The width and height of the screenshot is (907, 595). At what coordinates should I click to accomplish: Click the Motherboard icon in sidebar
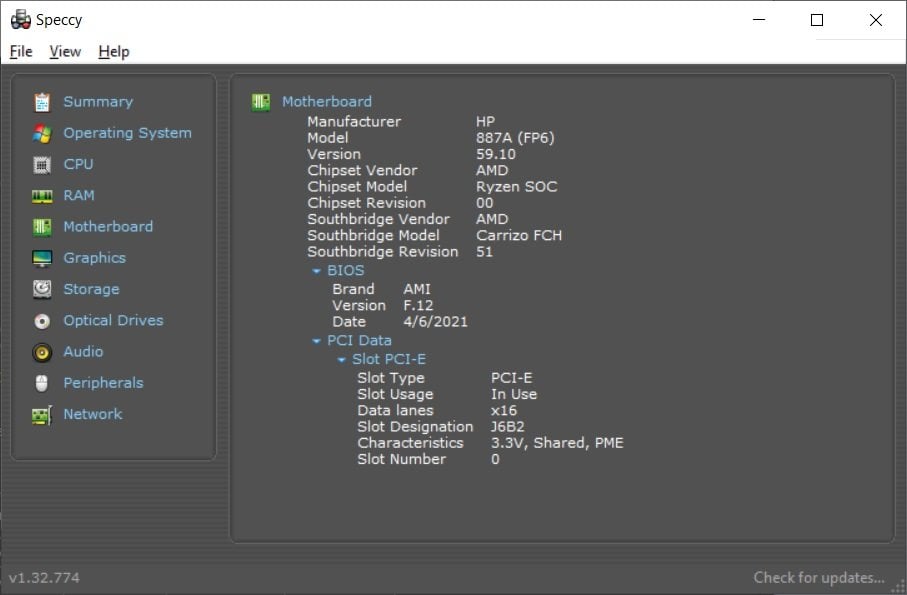42,227
